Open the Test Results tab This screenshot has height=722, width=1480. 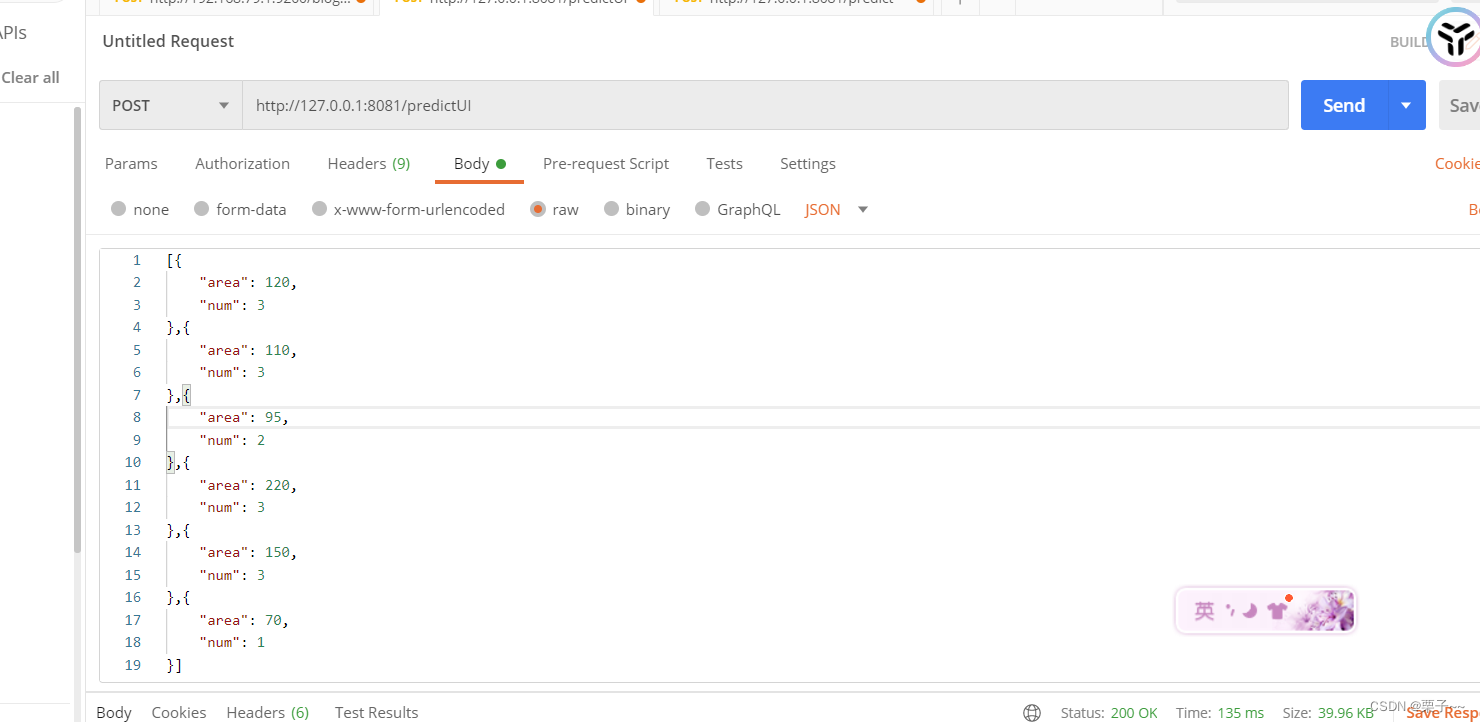(377, 712)
